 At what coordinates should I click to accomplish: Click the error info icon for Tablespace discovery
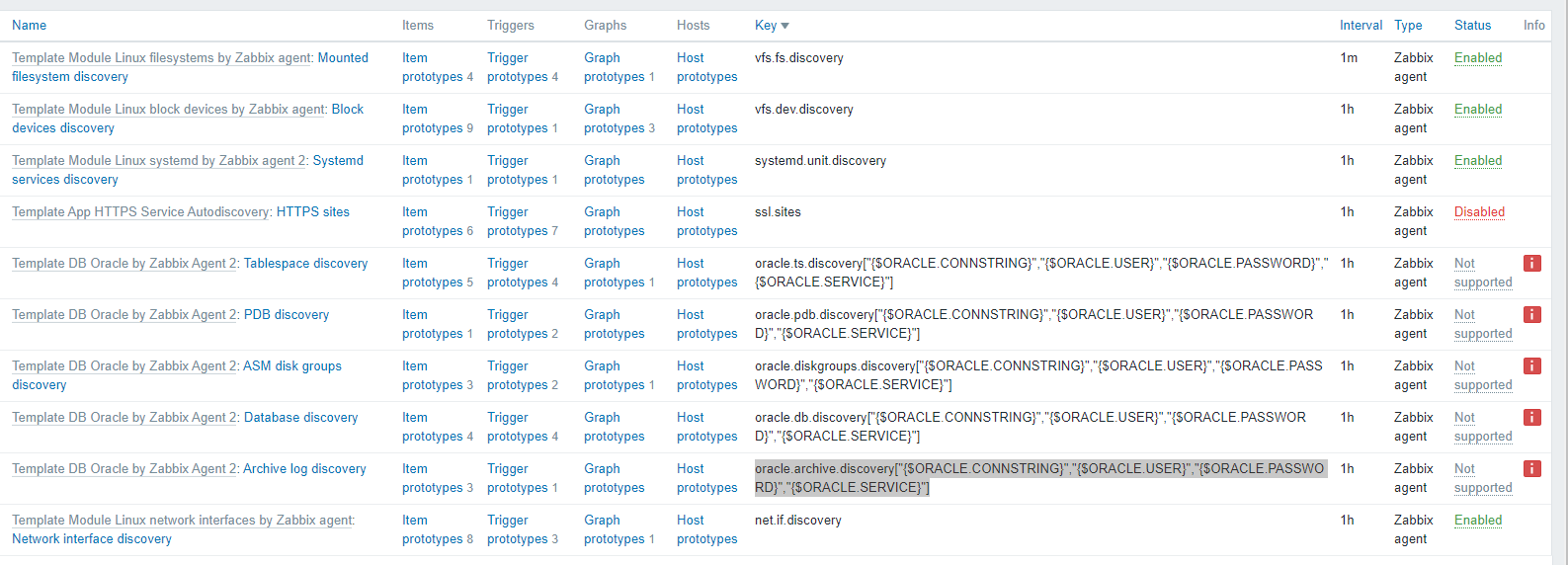[x=1531, y=263]
